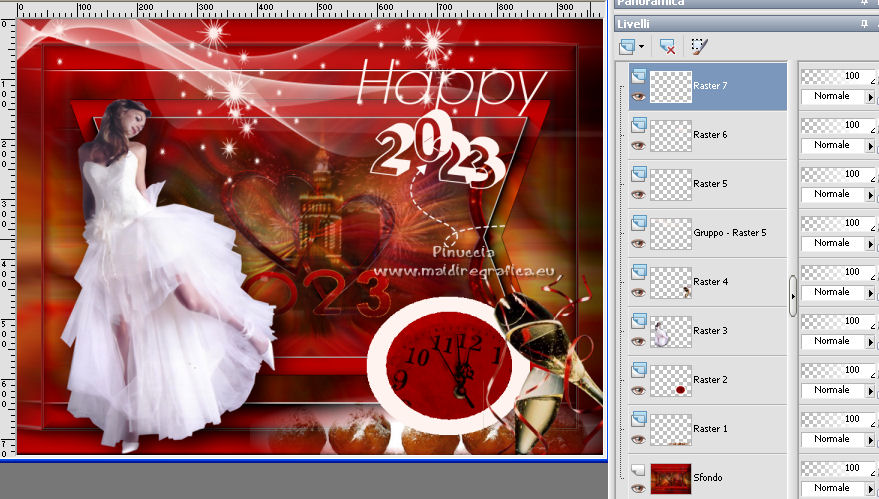
Task: Click the raster layer type icon of Raster 4
Action: point(639,272)
